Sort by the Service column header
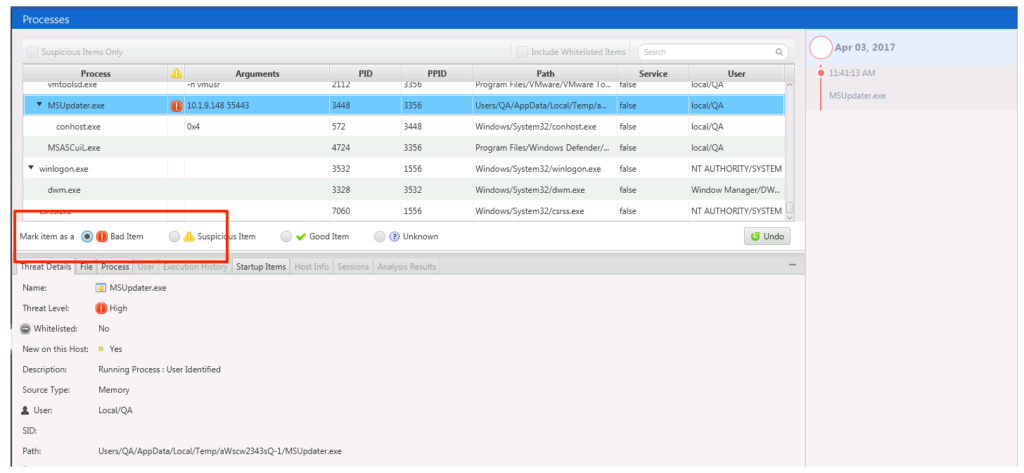Image resolution: width=1024 pixels, height=473 pixels. click(x=653, y=73)
